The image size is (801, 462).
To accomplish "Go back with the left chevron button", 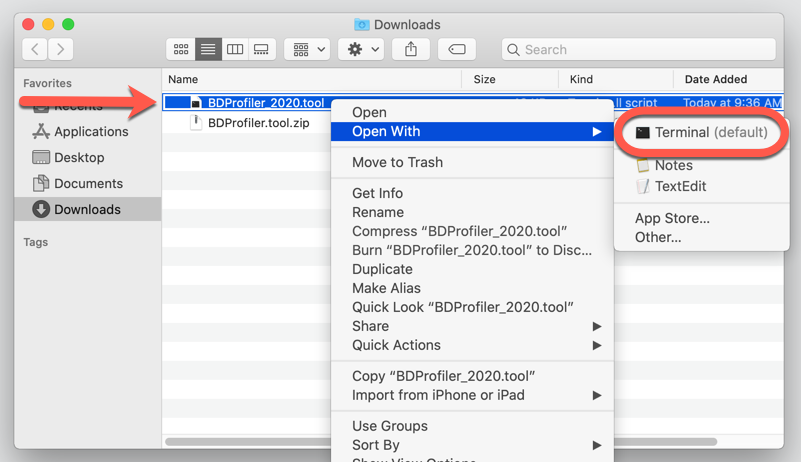I will tap(35, 50).
